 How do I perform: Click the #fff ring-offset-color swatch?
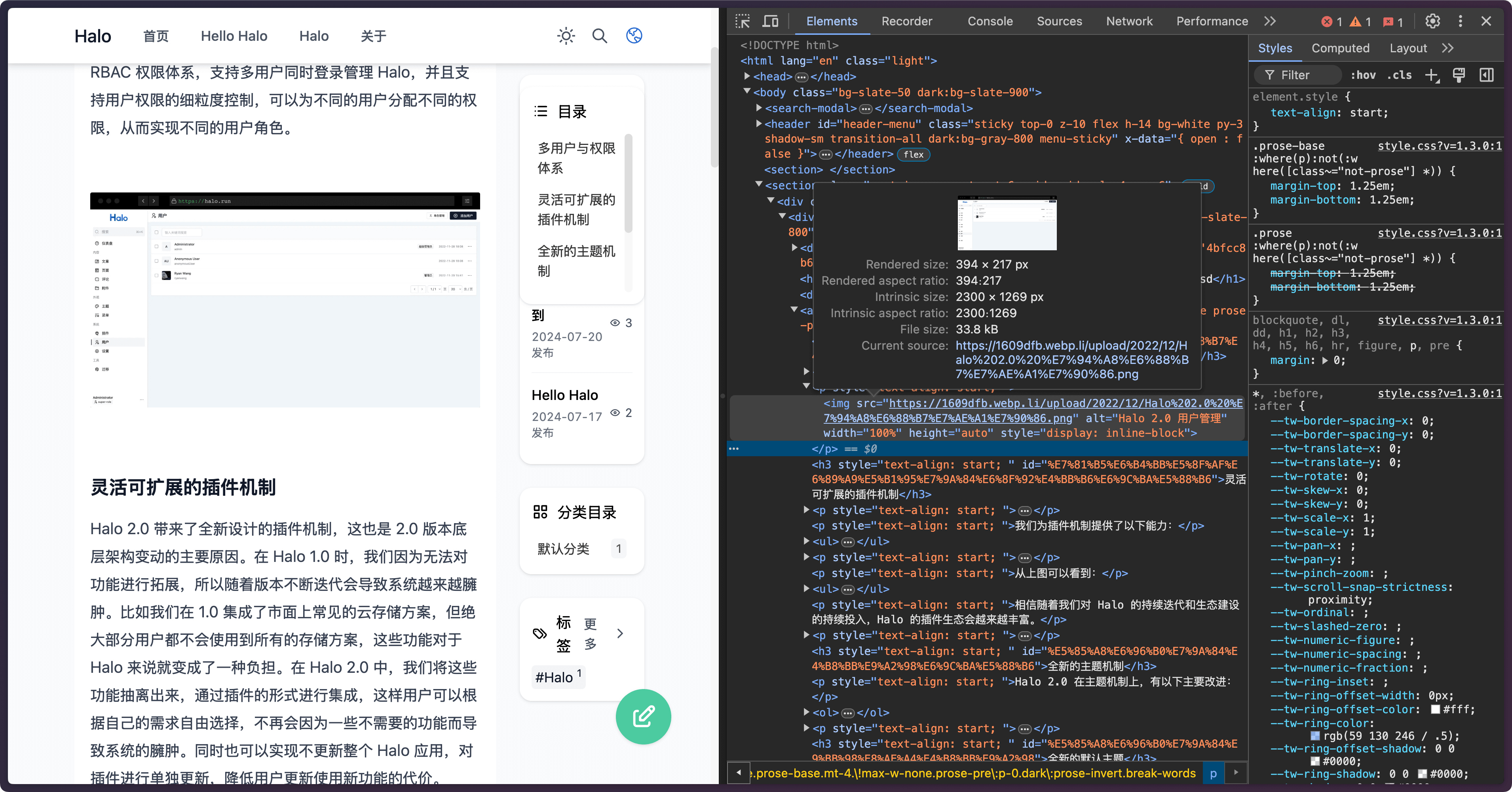pos(1436,709)
